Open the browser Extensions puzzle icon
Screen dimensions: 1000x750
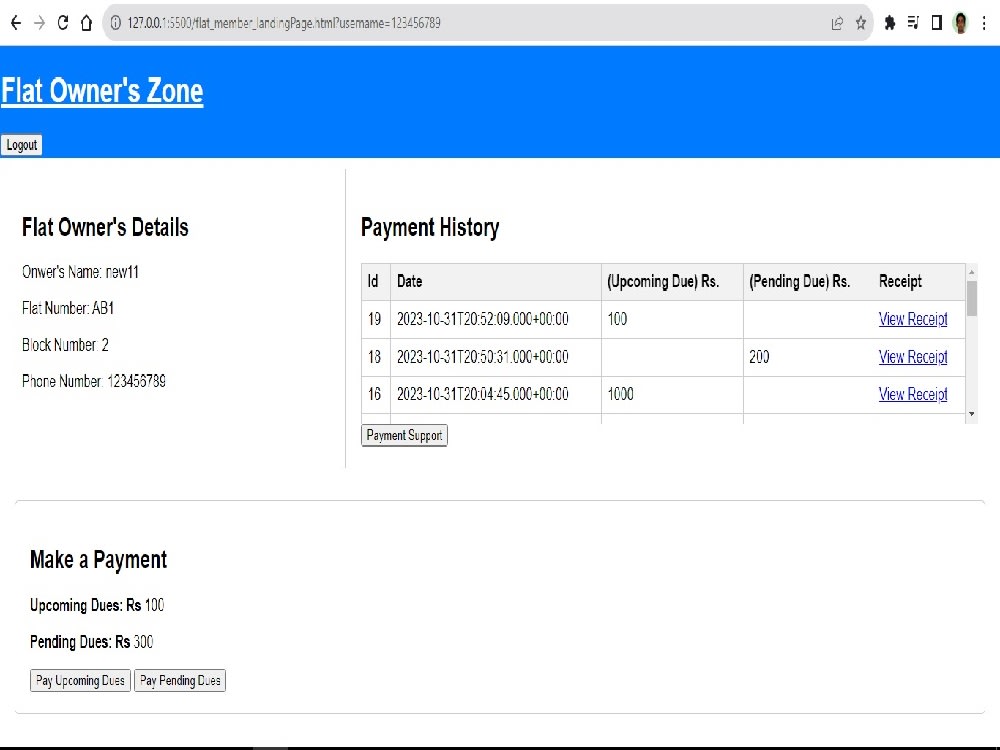click(890, 22)
